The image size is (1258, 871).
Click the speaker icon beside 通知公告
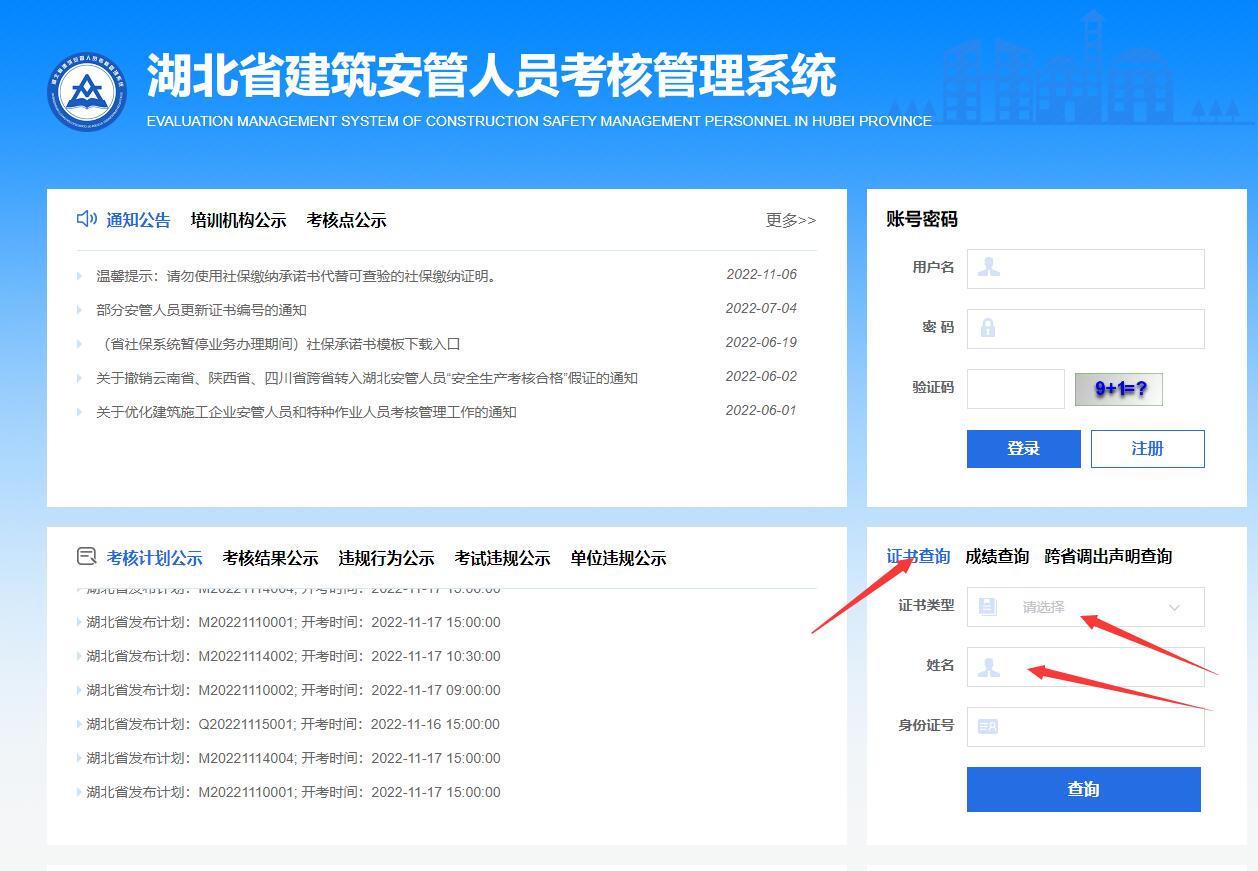pos(87,219)
